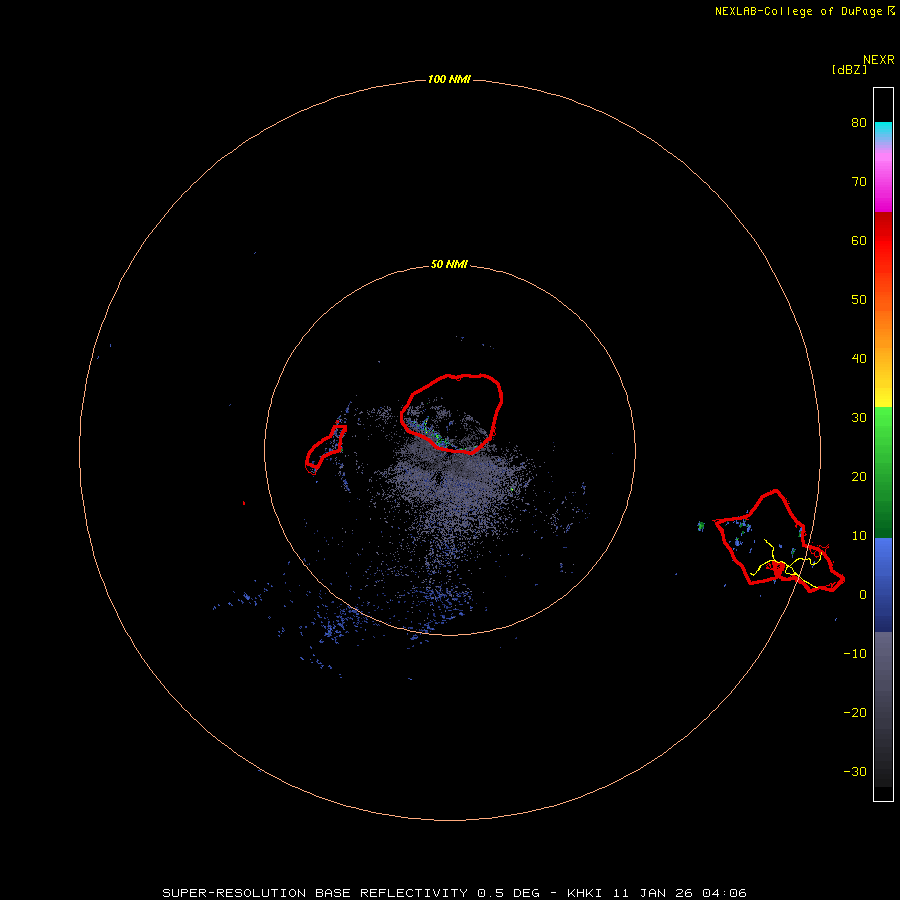Click the NEXR label above the color bar
This screenshot has height=900, width=900.
pyautogui.click(x=878, y=60)
